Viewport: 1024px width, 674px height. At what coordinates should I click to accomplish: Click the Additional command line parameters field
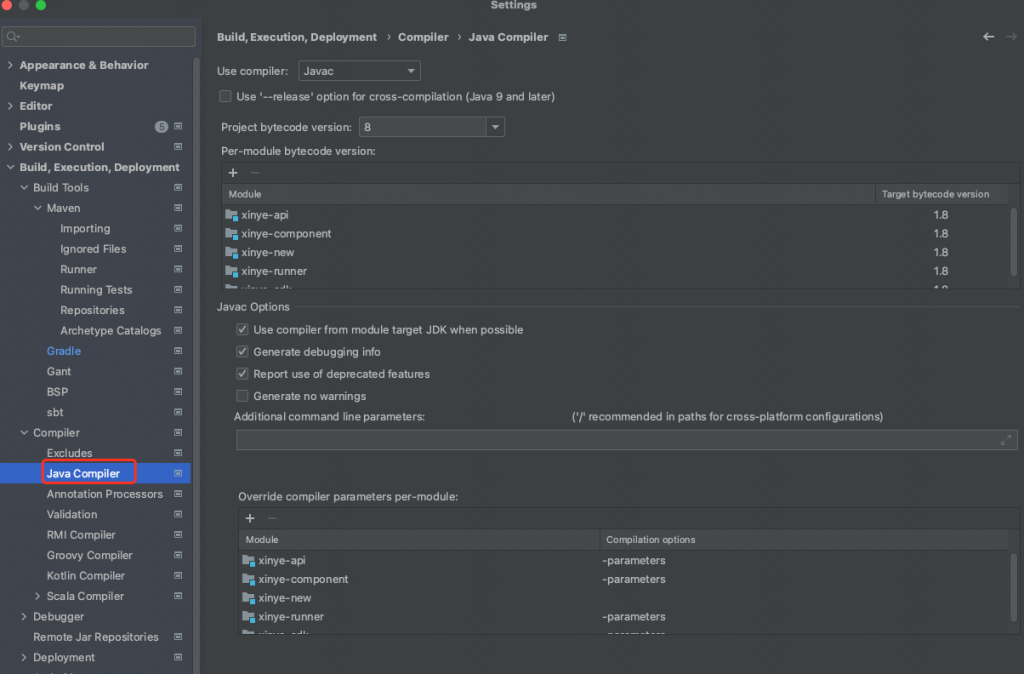coord(615,440)
